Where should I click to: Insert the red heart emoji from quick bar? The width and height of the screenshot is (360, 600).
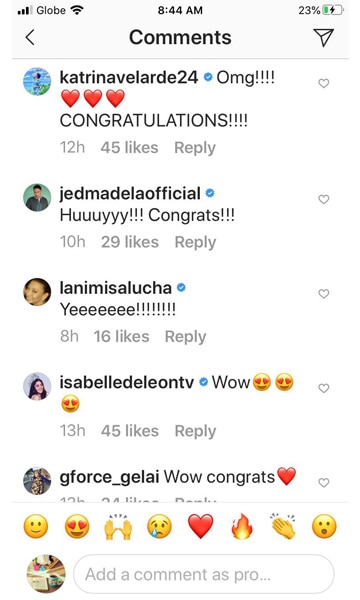pyautogui.click(x=200, y=526)
